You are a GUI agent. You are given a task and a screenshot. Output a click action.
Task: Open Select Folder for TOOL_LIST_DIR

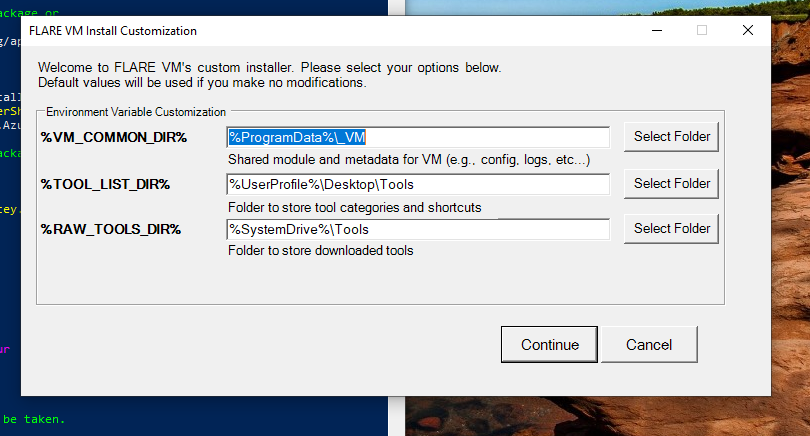[672, 183]
